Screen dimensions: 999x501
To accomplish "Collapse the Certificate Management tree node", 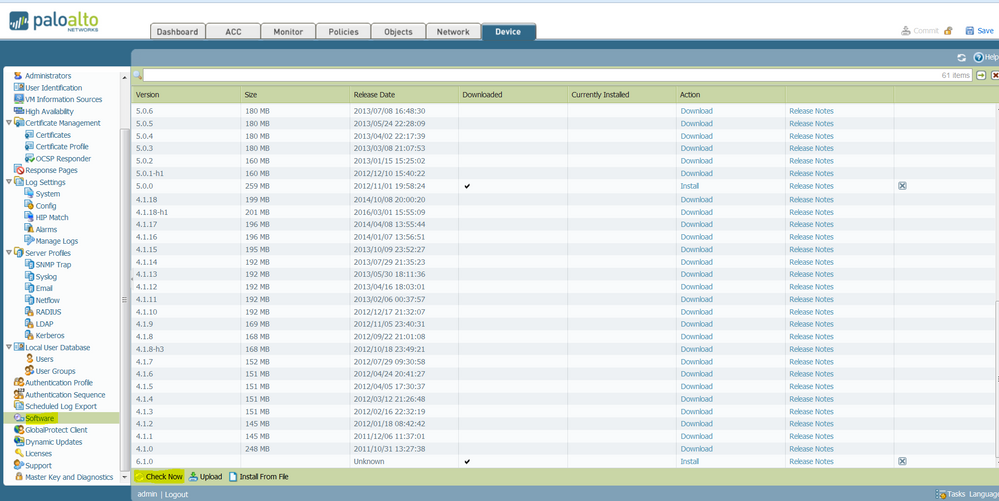I will (9, 123).
